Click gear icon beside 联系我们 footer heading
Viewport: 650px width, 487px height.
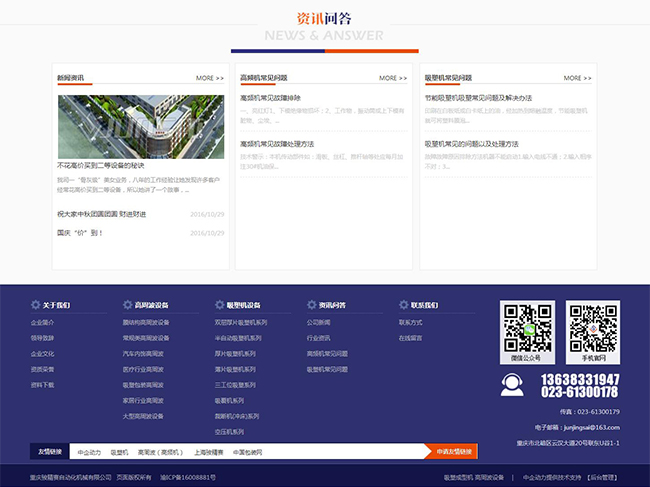tap(403, 305)
